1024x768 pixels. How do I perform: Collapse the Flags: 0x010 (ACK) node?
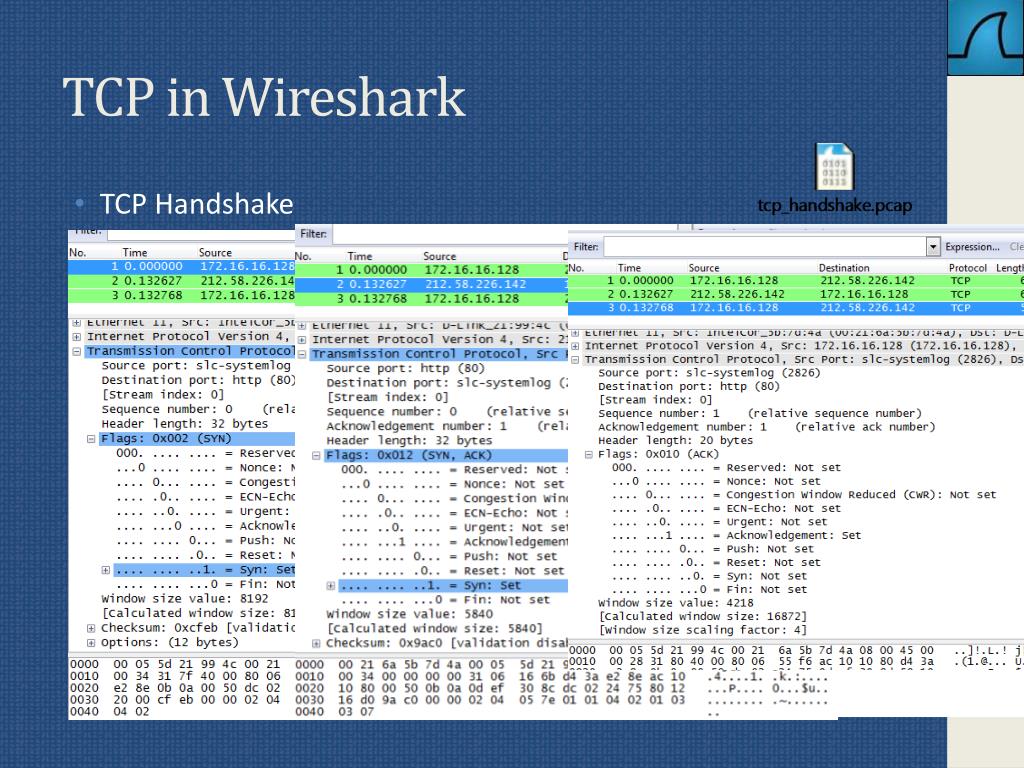tap(588, 454)
